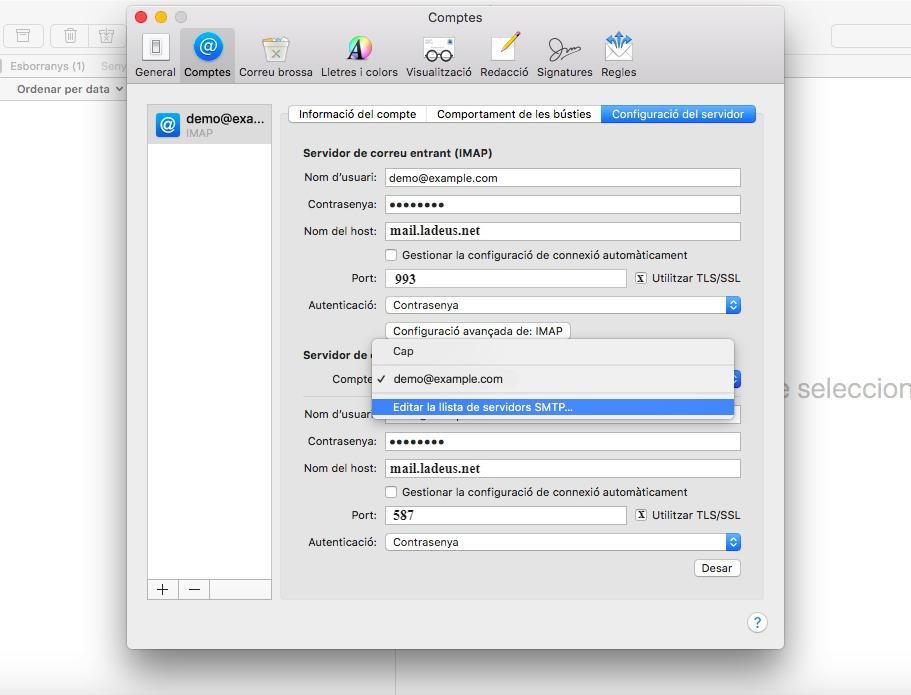
Task: Open the Redacció composing preferences
Action: click(504, 55)
